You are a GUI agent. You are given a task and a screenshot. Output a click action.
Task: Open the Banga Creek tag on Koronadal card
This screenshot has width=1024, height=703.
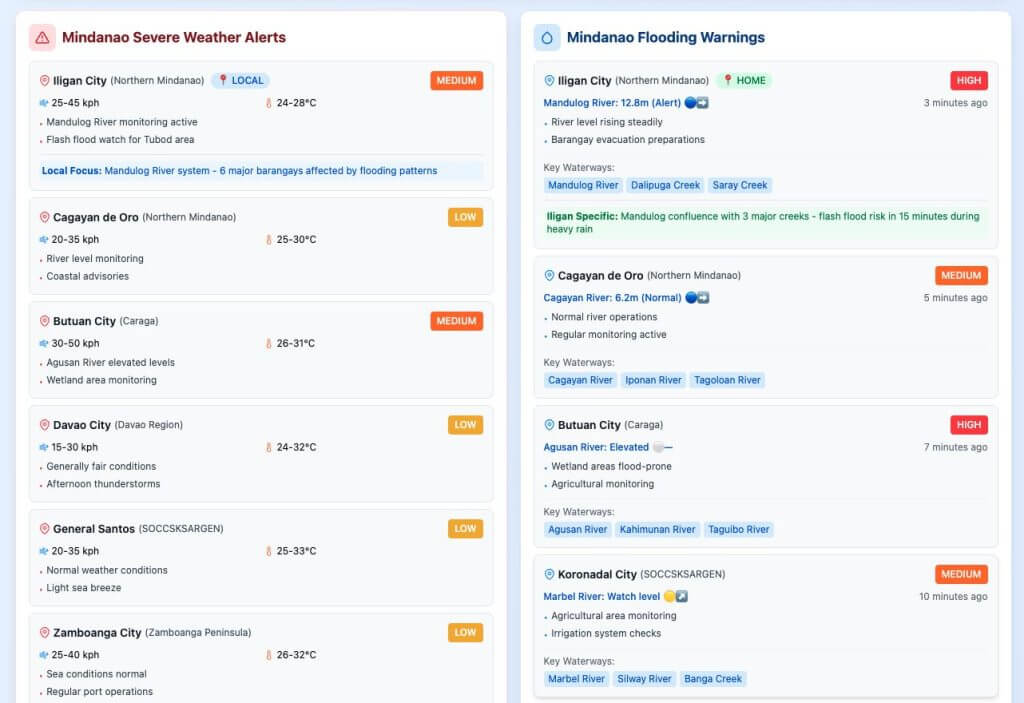[x=713, y=679]
